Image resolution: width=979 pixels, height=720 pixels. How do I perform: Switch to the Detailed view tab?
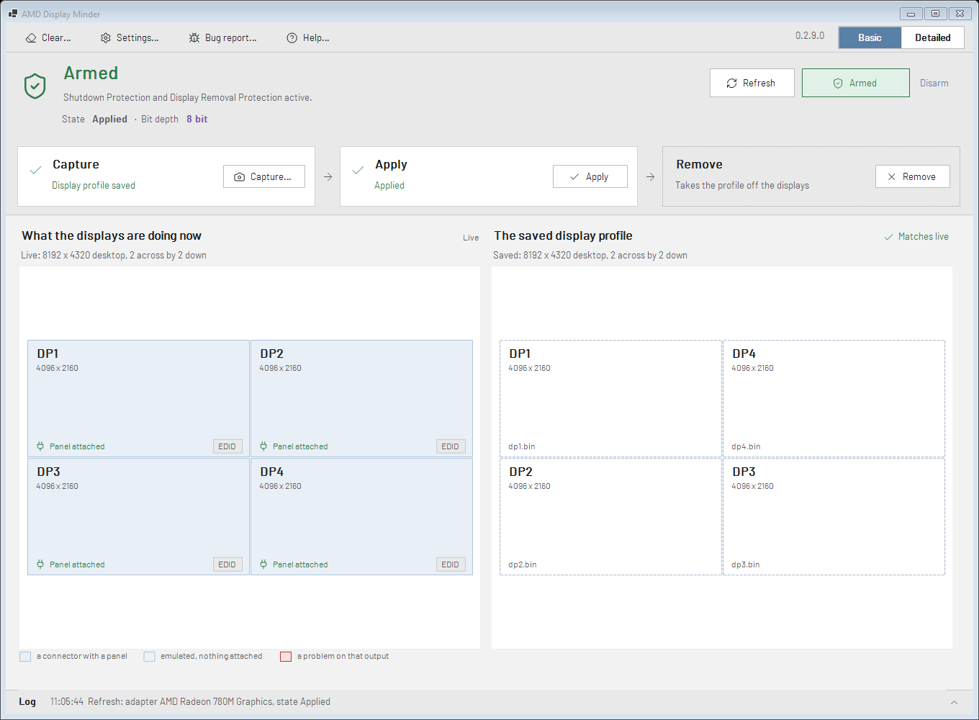(x=933, y=37)
